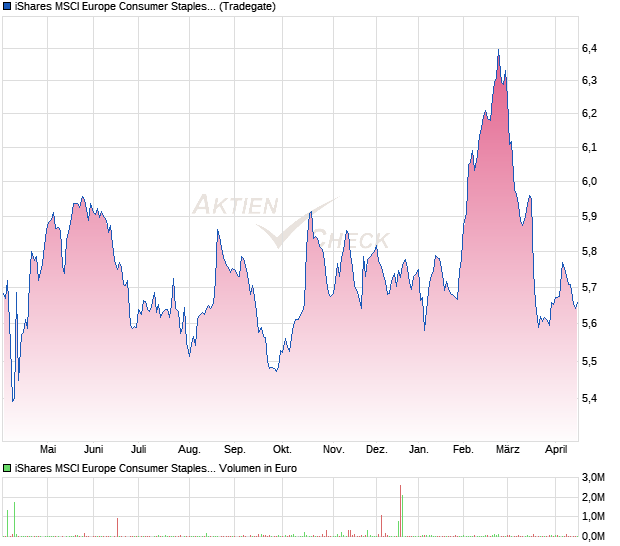Click the blue price legend square

coord(7,6)
